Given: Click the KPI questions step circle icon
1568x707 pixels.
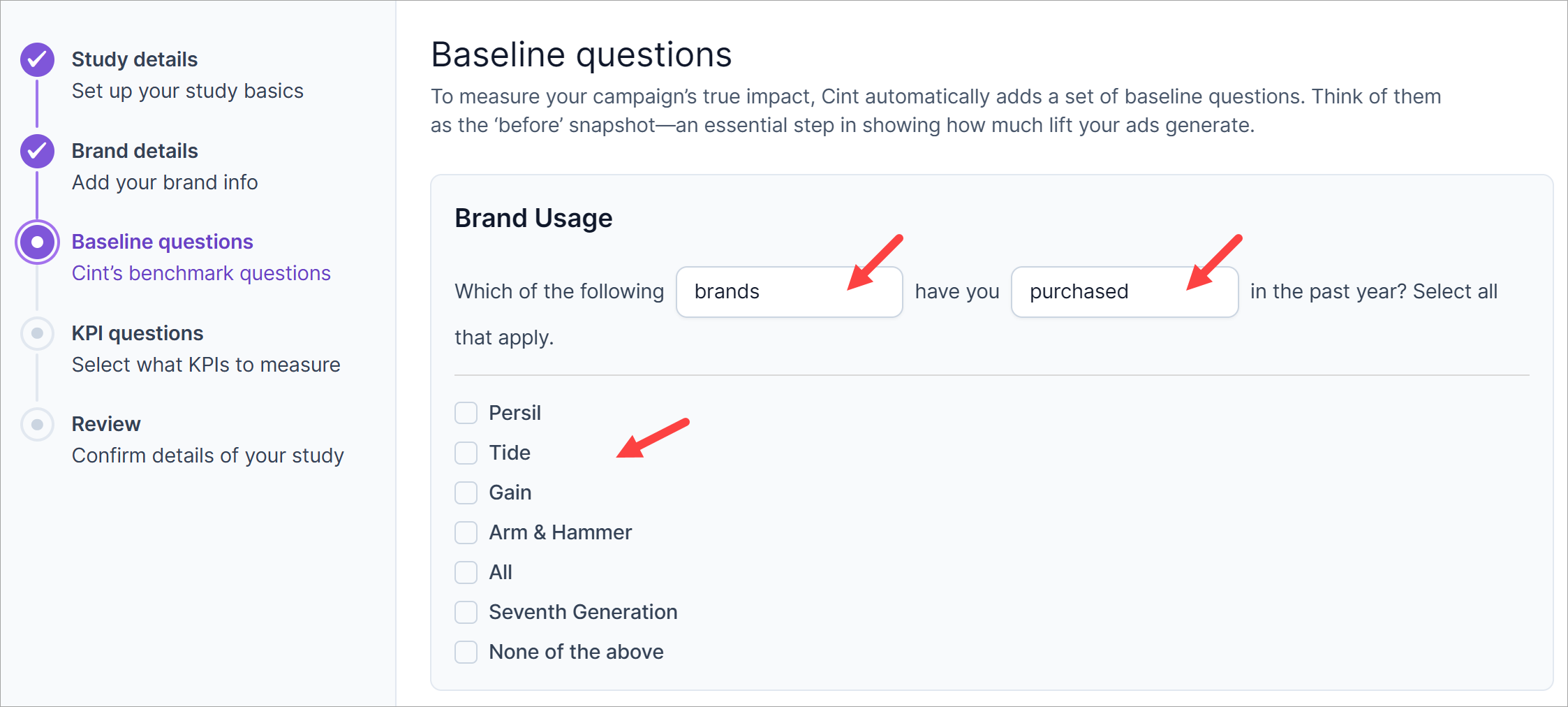Looking at the screenshot, I should pyautogui.click(x=38, y=333).
